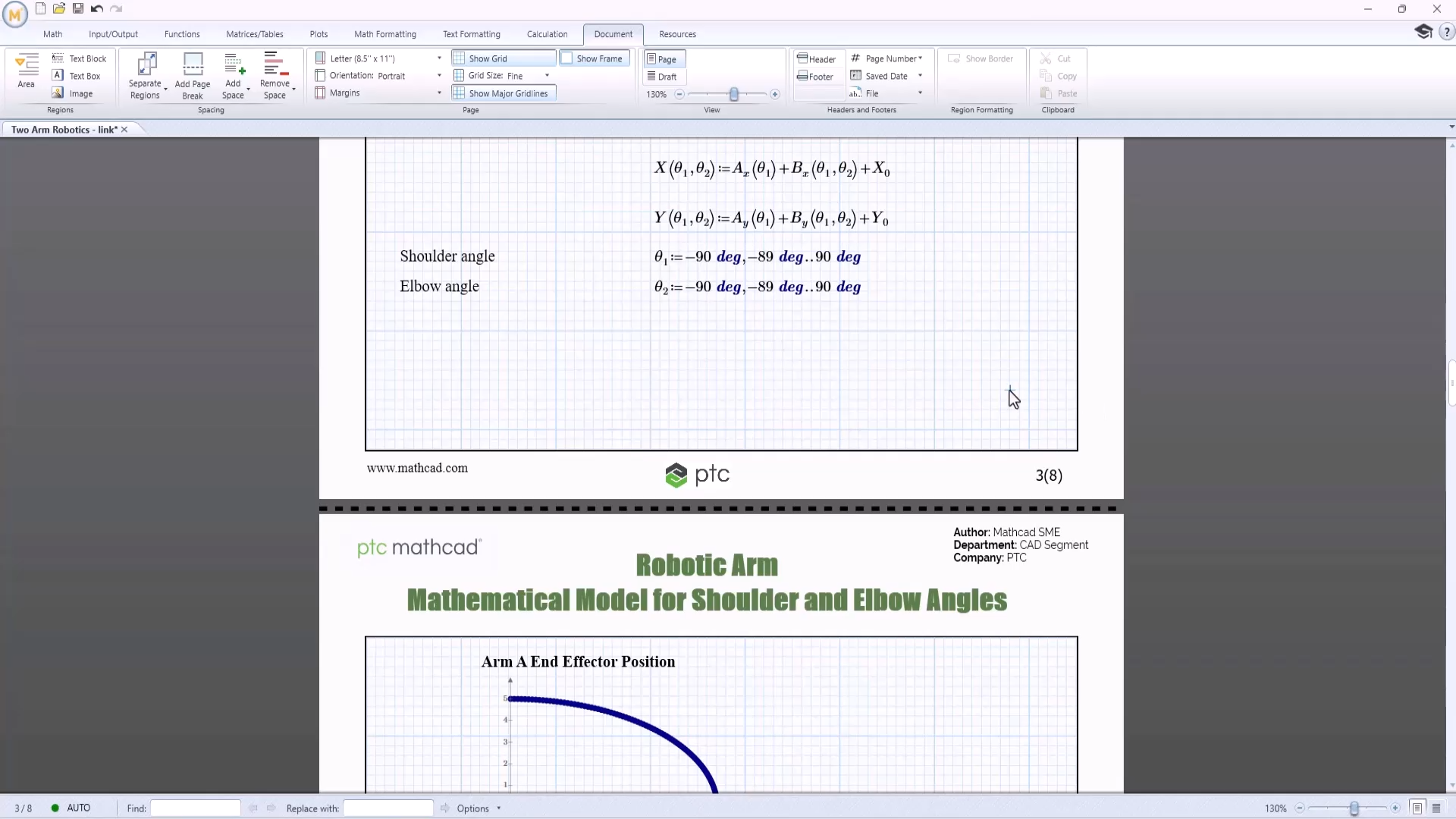Image resolution: width=1456 pixels, height=819 pixels.
Task: Open the Header editor
Action: pos(816,58)
